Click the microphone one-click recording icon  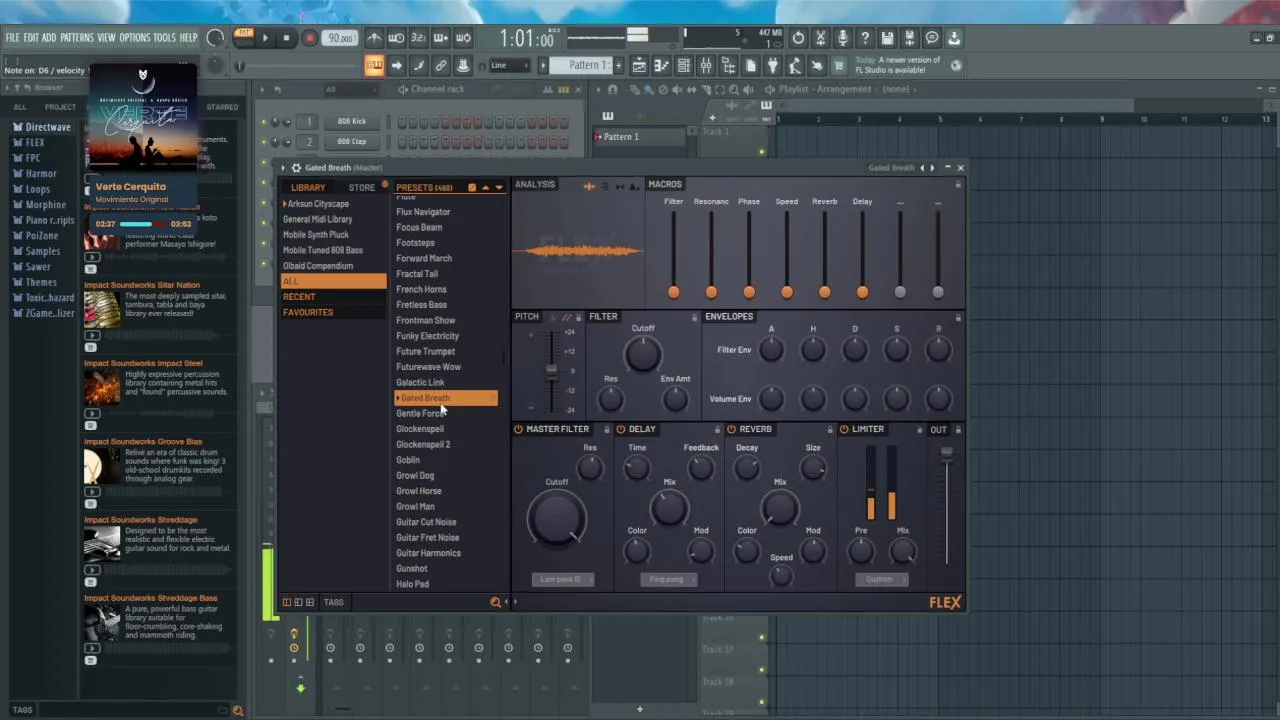click(842, 38)
